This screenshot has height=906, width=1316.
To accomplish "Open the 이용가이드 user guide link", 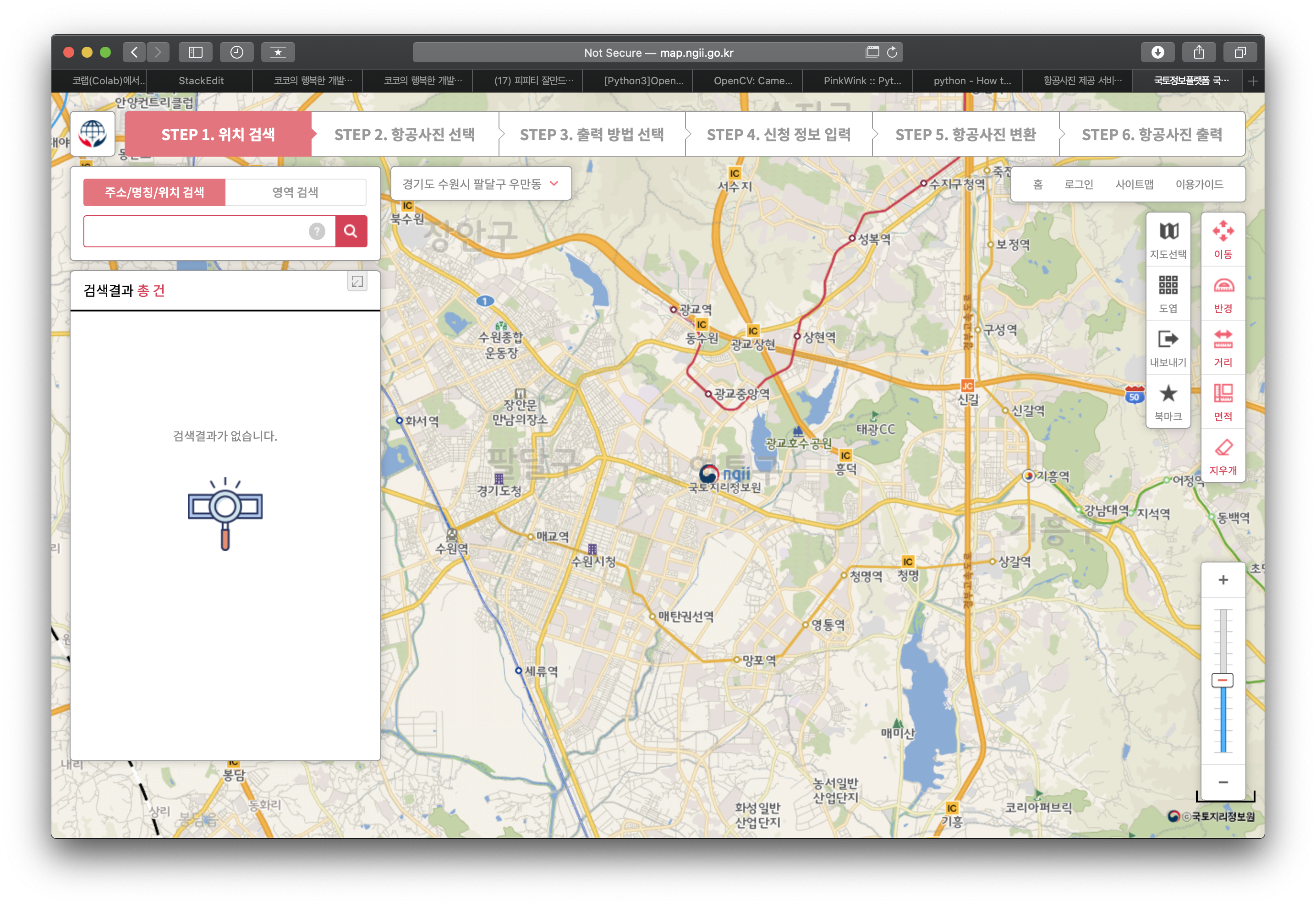I will coord(1199,184).
